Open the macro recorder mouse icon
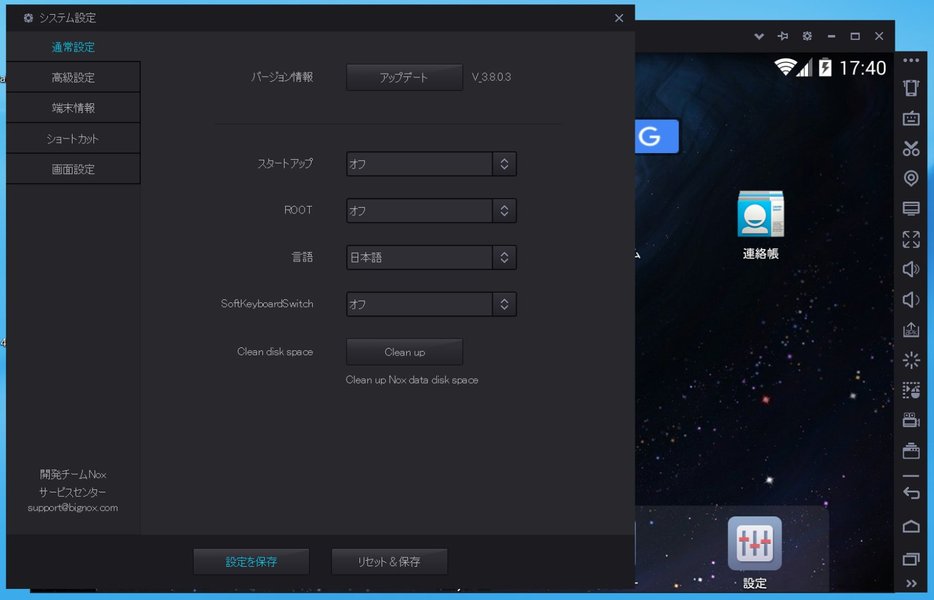 [x=911, y=390]
